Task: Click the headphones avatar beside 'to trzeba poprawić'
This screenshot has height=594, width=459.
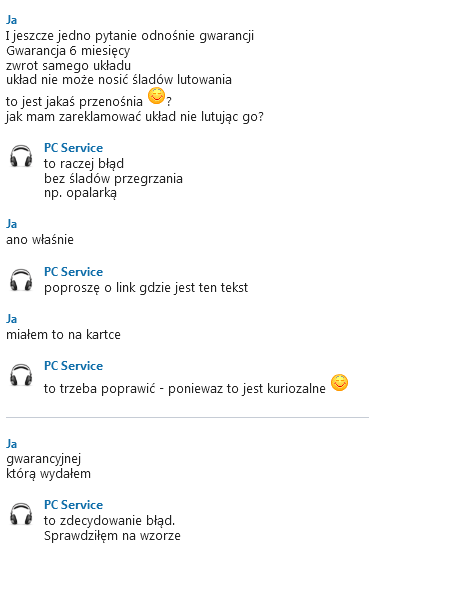Action: pyautogui.click(x=21, y=375)
